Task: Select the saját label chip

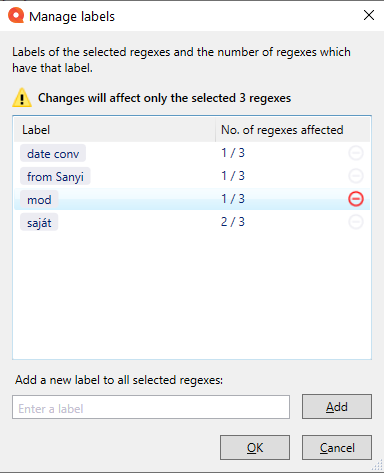Action: coord(39,222)
